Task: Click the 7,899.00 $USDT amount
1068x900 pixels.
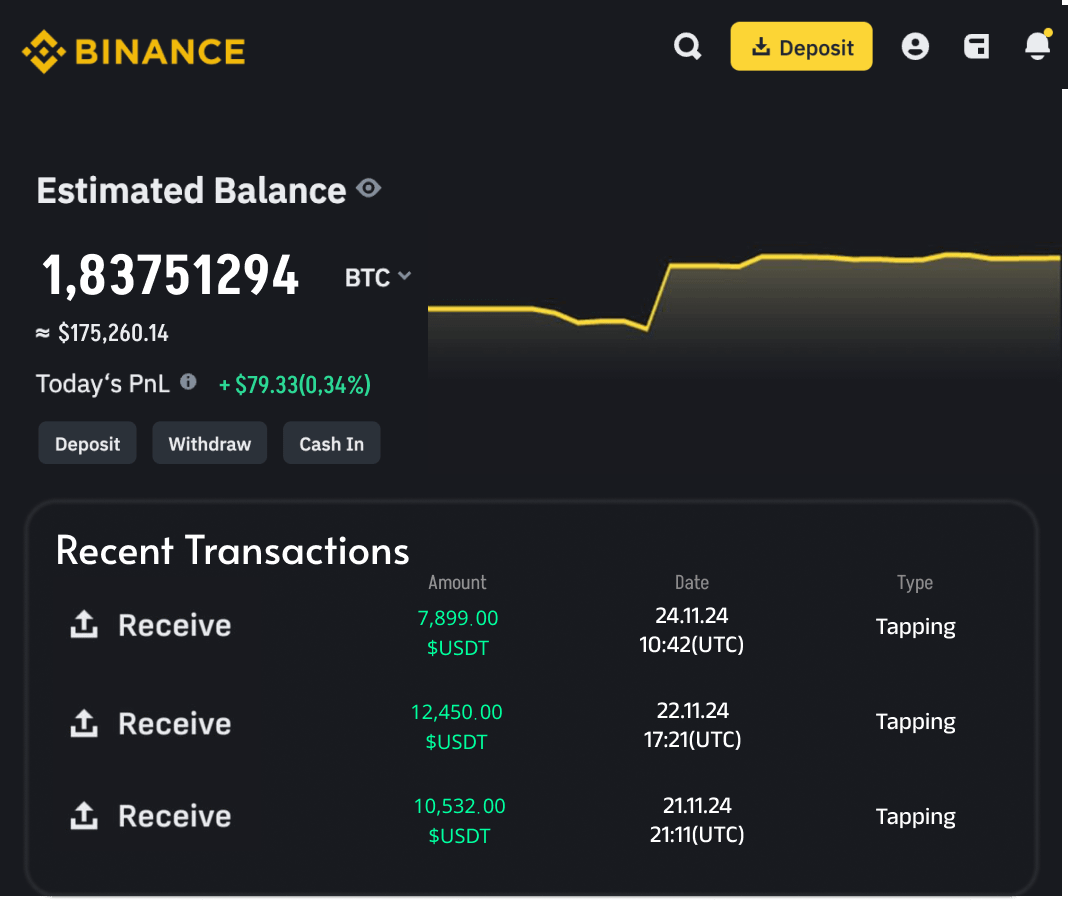Action: pos(458,632)
